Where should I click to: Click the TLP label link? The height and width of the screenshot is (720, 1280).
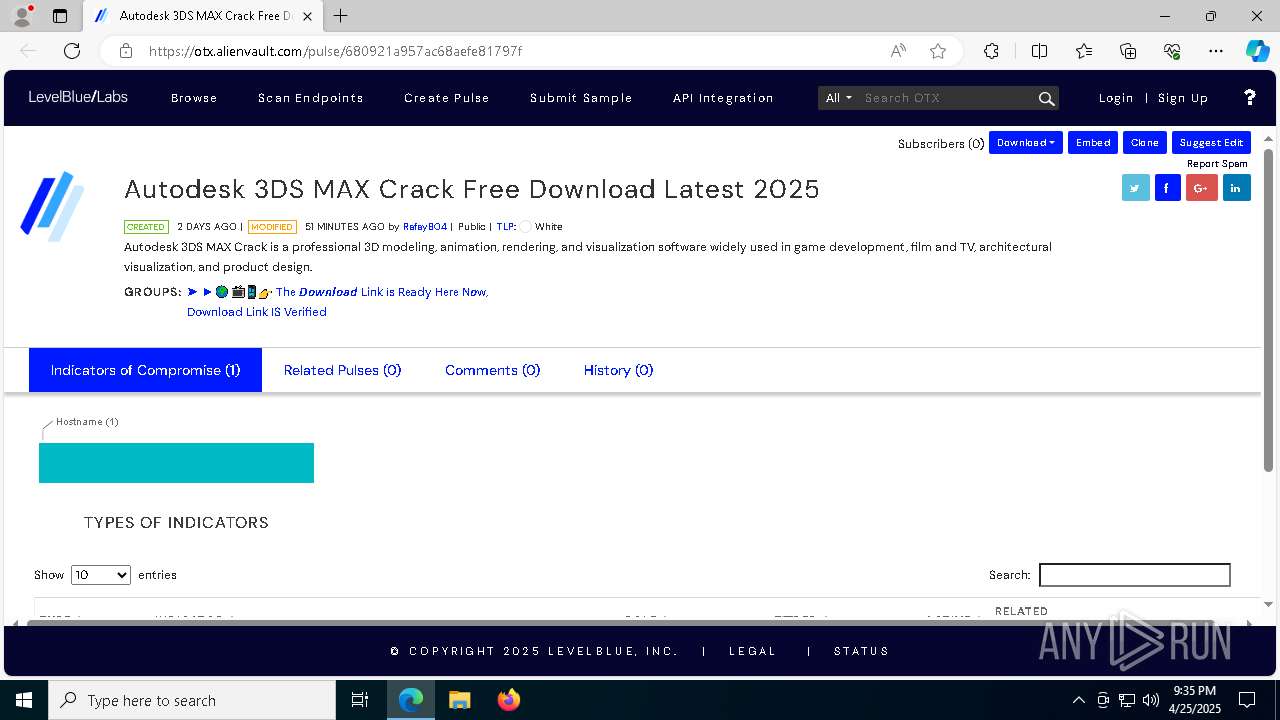click(506, 227)
